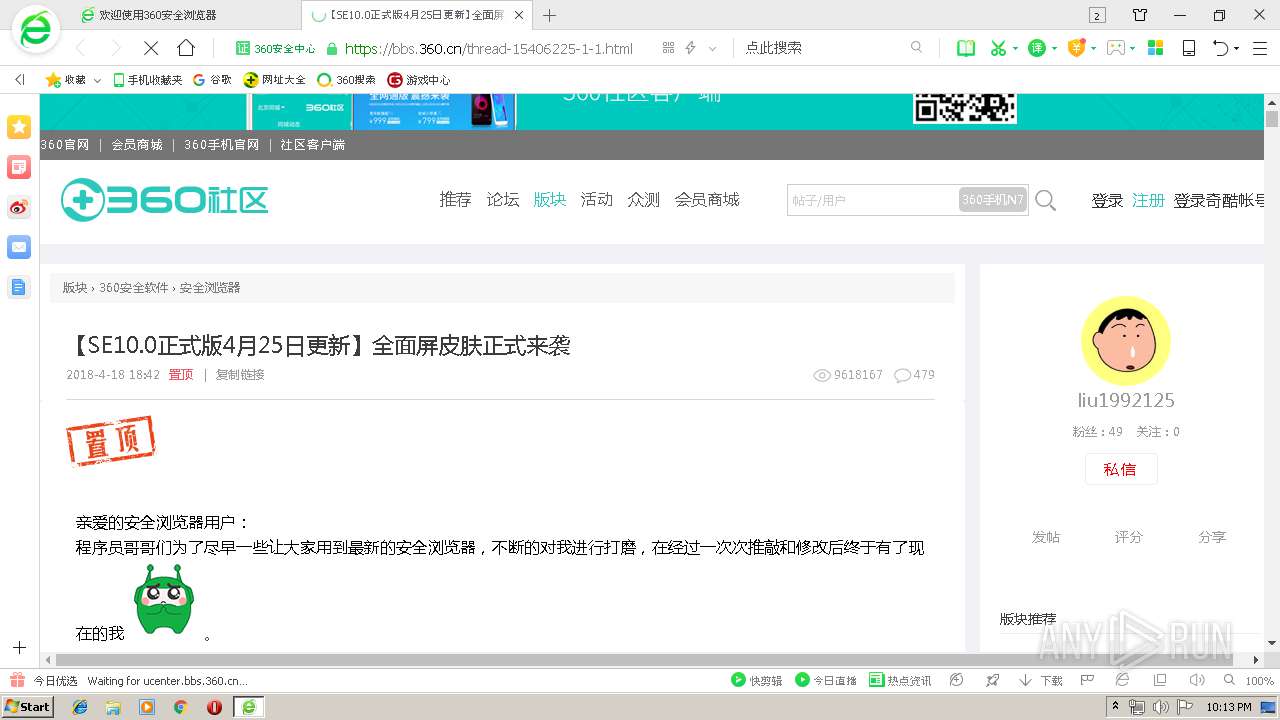Click the 私信 message button
This screenshot has width=1280, height=720.
(x=1120, y=469)
